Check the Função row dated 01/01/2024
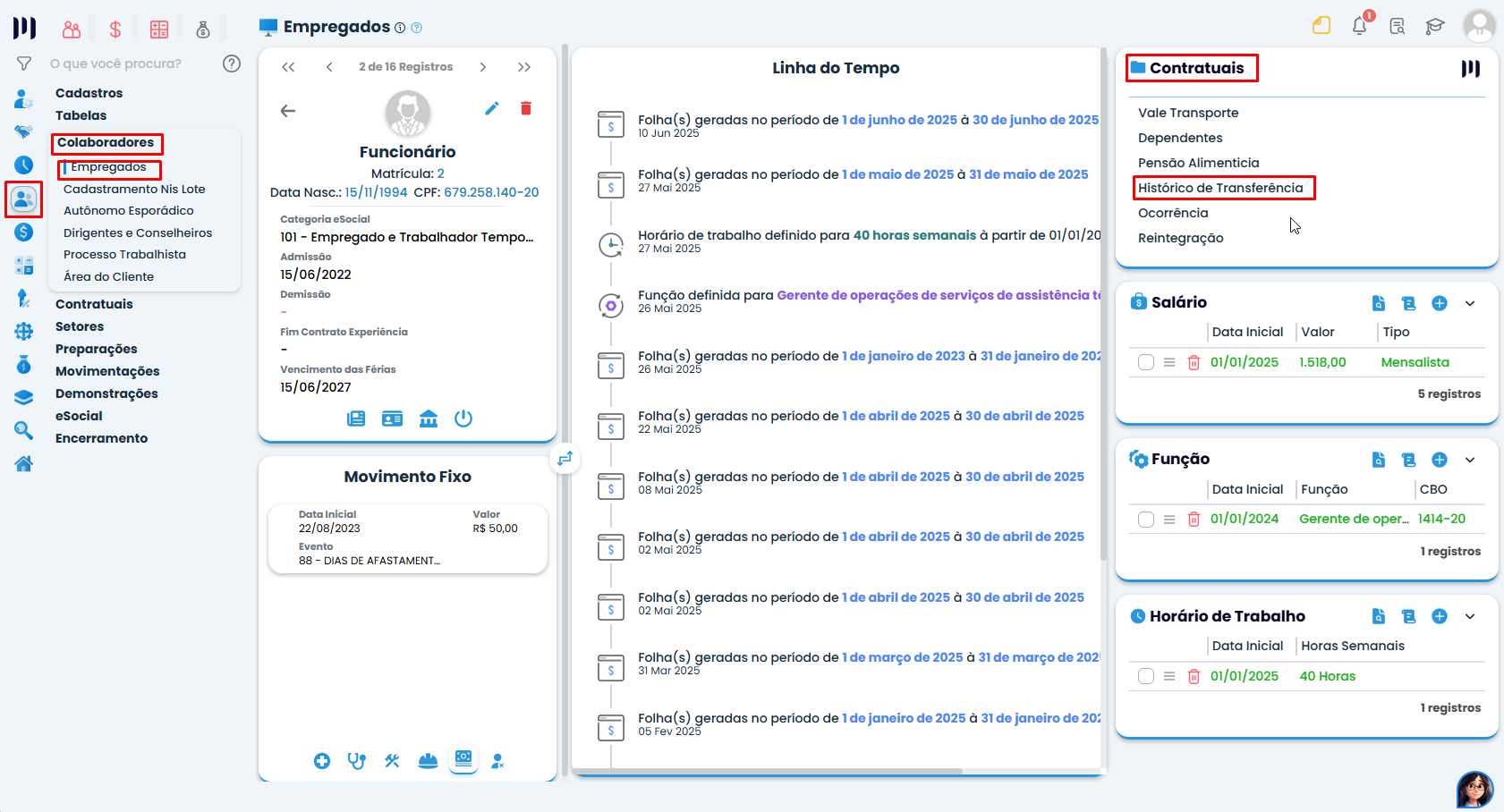The image size is (1504, 812). 1146,520
